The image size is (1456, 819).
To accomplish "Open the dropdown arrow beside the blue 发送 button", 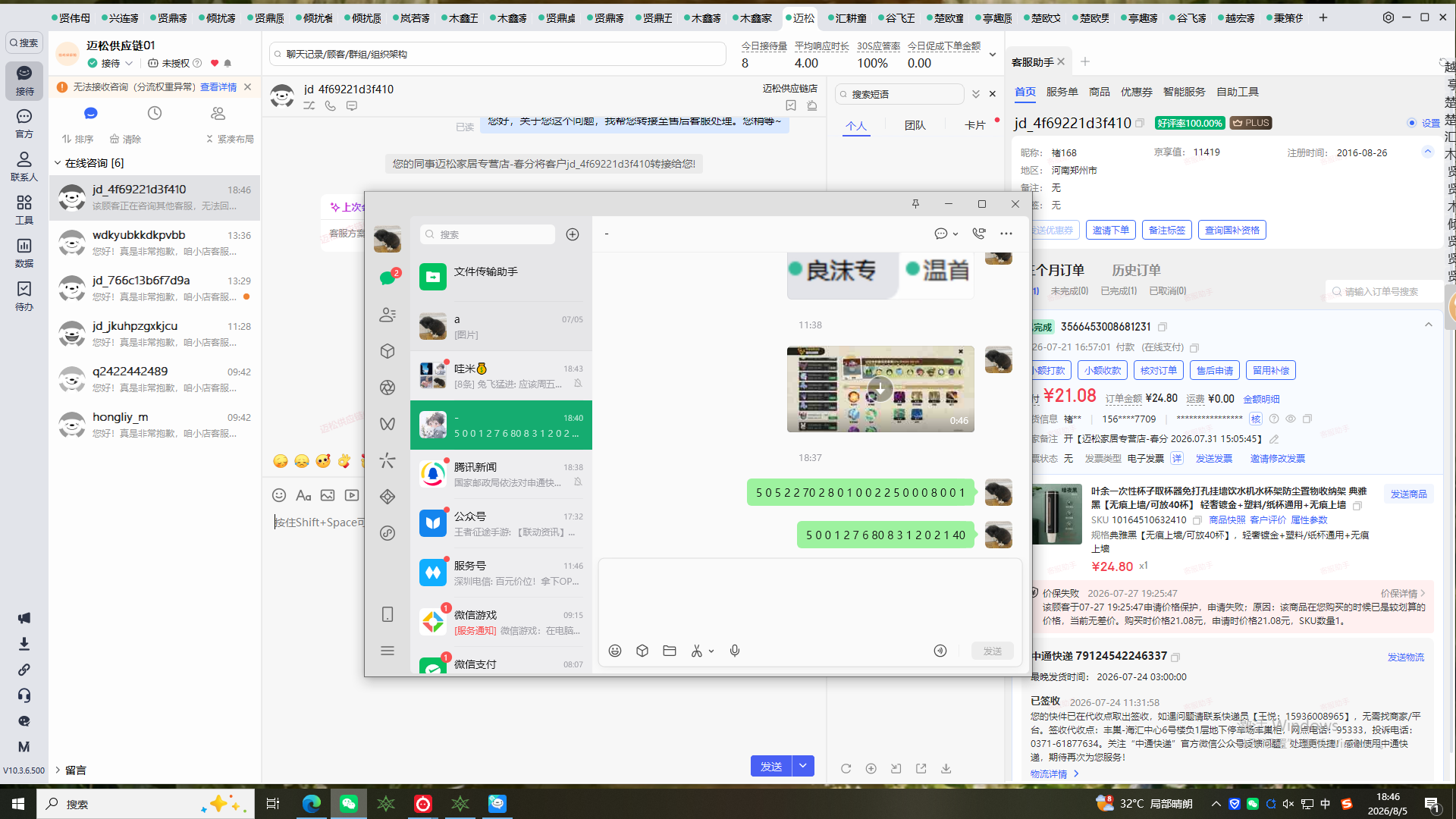I will [803, 766].
